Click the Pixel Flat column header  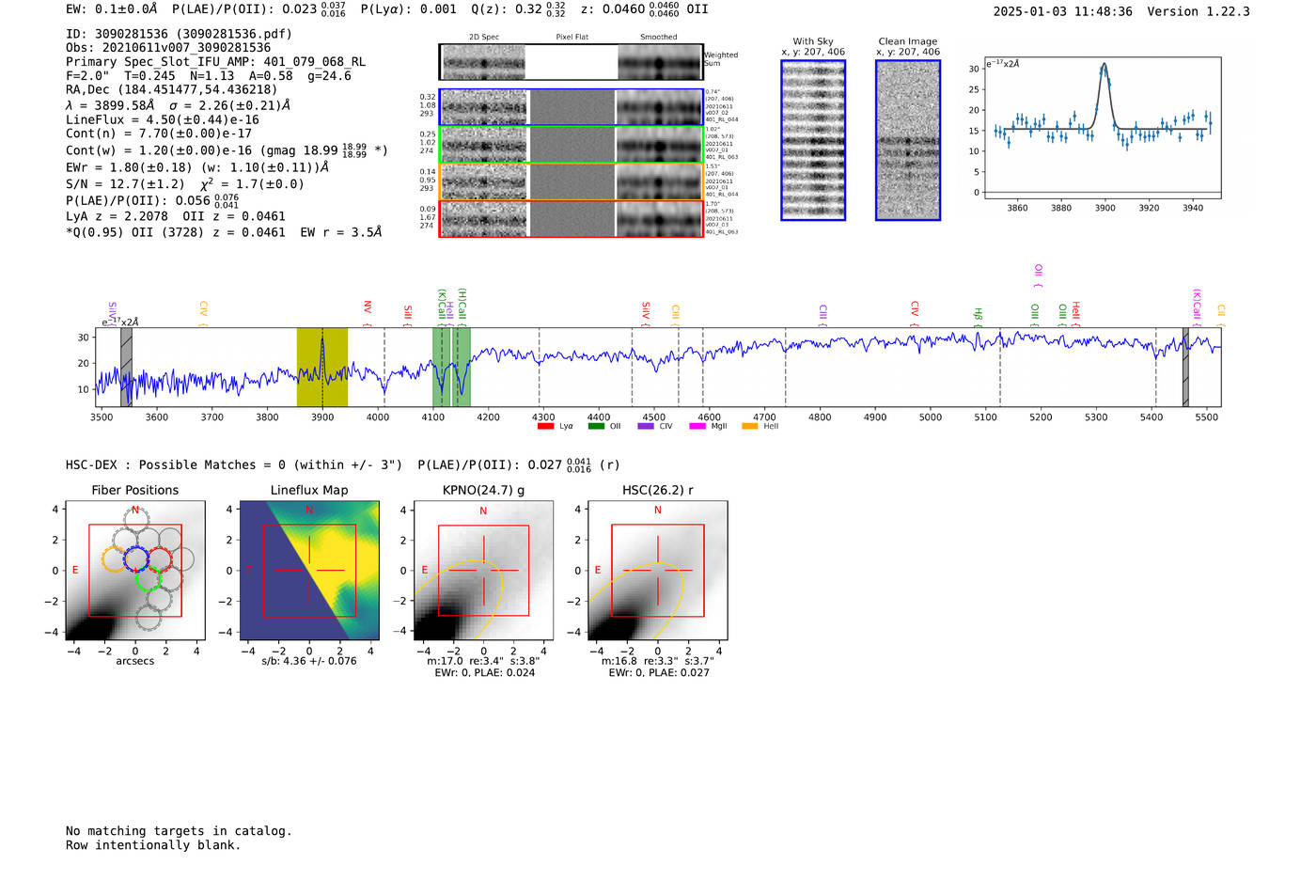coord(572,38)
